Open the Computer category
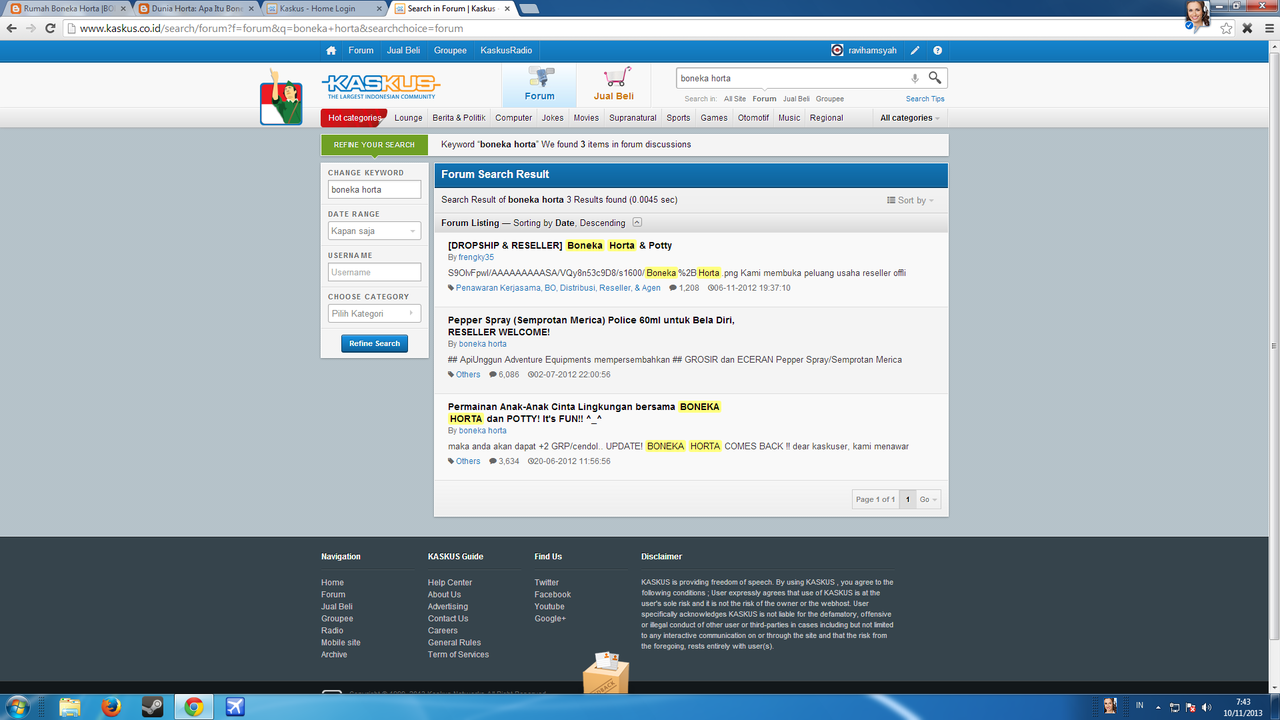The height and width of the screenshot is (720, 1280). coord(514,118)
